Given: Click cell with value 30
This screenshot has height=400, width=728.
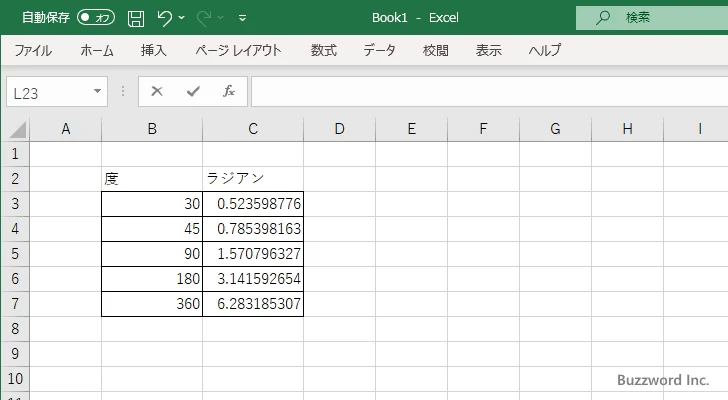Looking at the screenshot, I should pyautogui.click(x=152, y=204).
